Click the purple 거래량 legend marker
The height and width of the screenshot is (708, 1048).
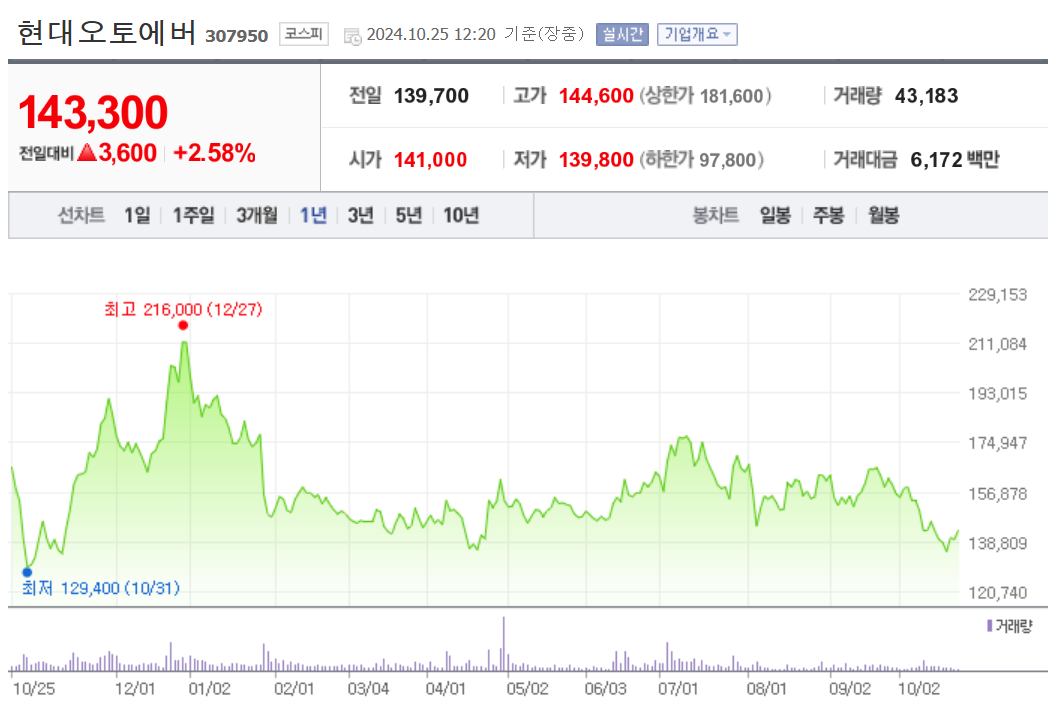[x=989, y=626]
